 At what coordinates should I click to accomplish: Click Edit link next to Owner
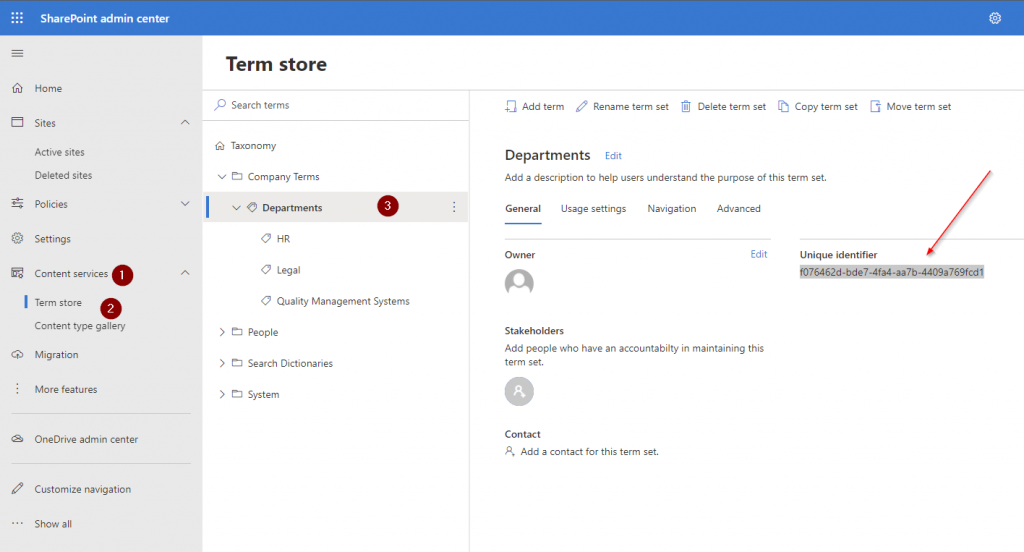[758, 255]
